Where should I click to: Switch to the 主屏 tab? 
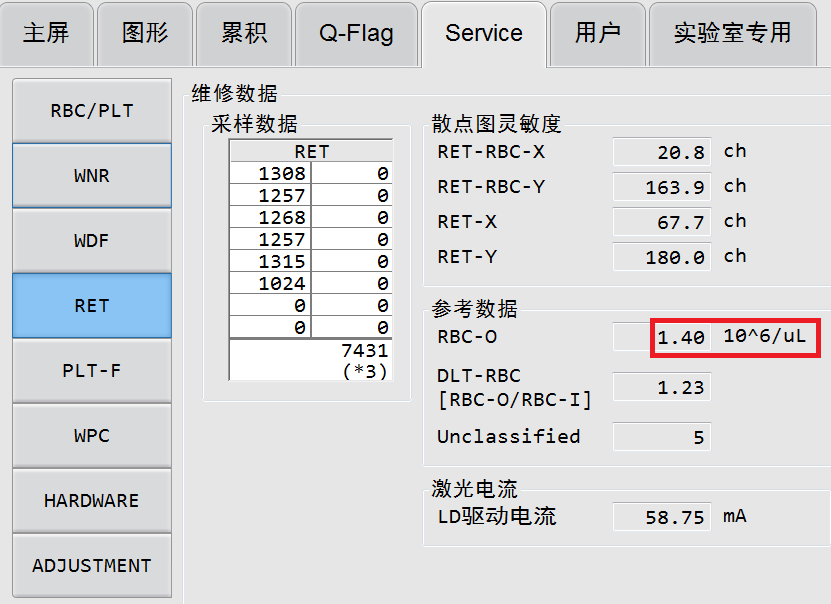point(46,33)
